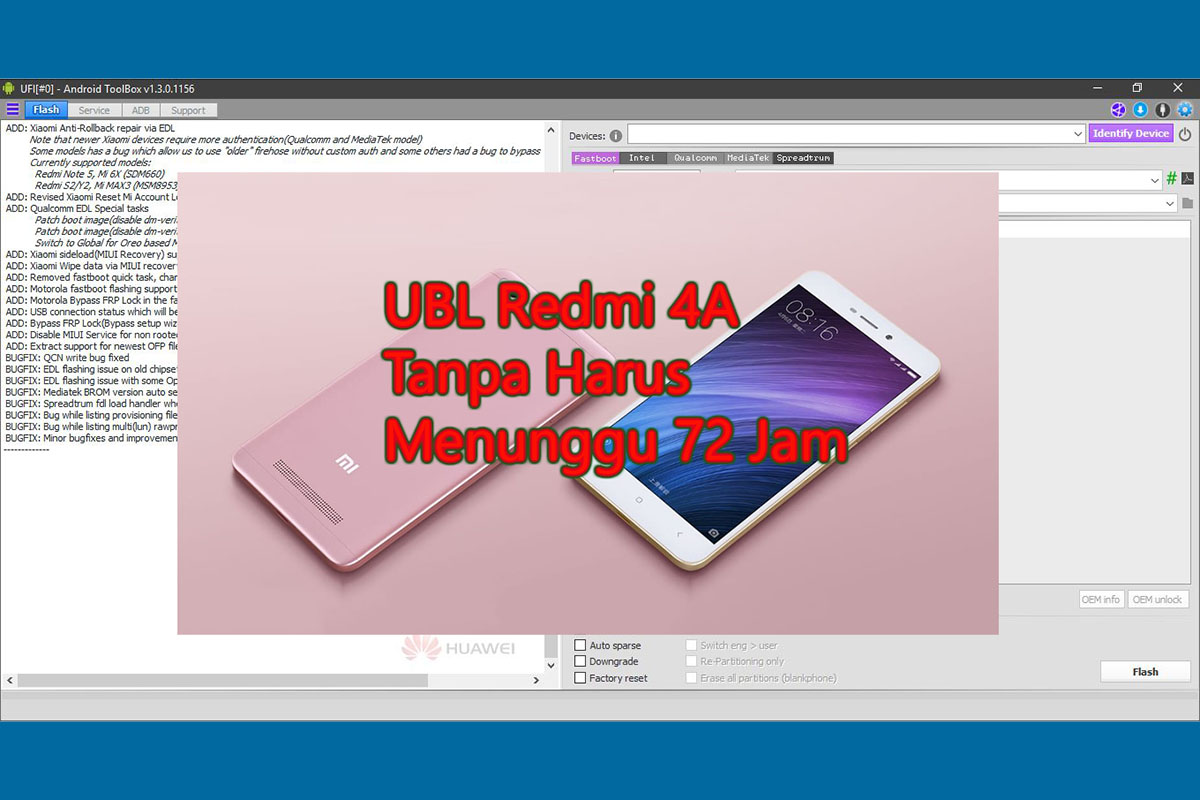The height and width of the screenshot is (800, 1200).
Task: Enable the Auto sparse checkbox
Action: (580, 645)
